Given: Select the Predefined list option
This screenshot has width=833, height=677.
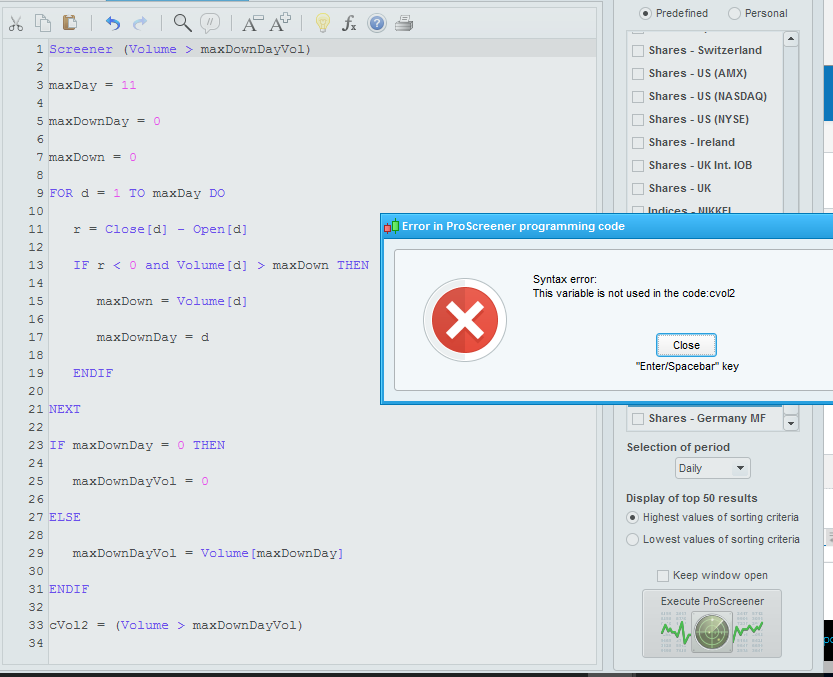Looking at the screenshot, I should coord(645,13).
